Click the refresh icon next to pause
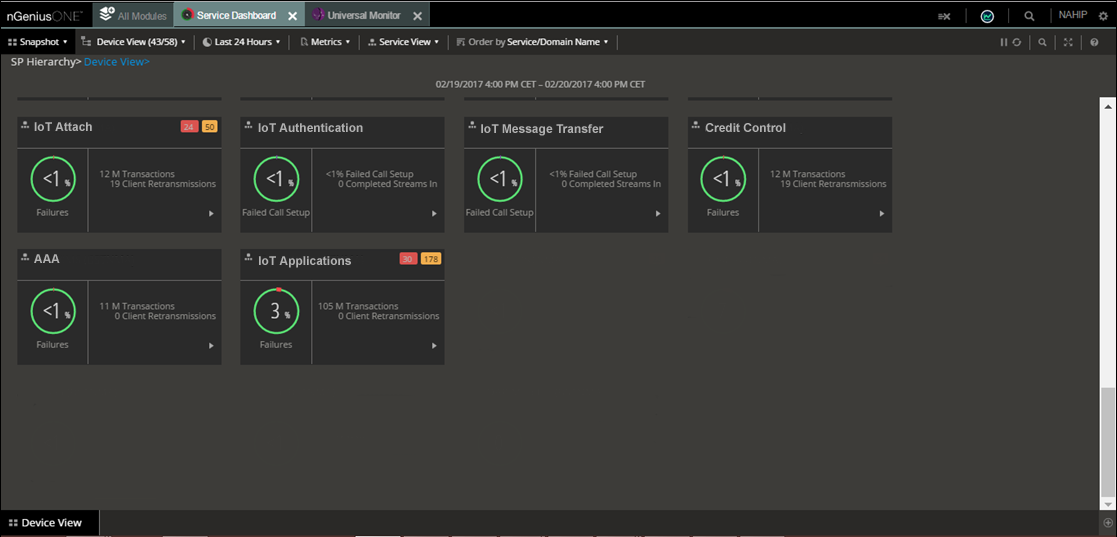The image size is (1117, 537). pyautogui.click(x=1017, y=42)
